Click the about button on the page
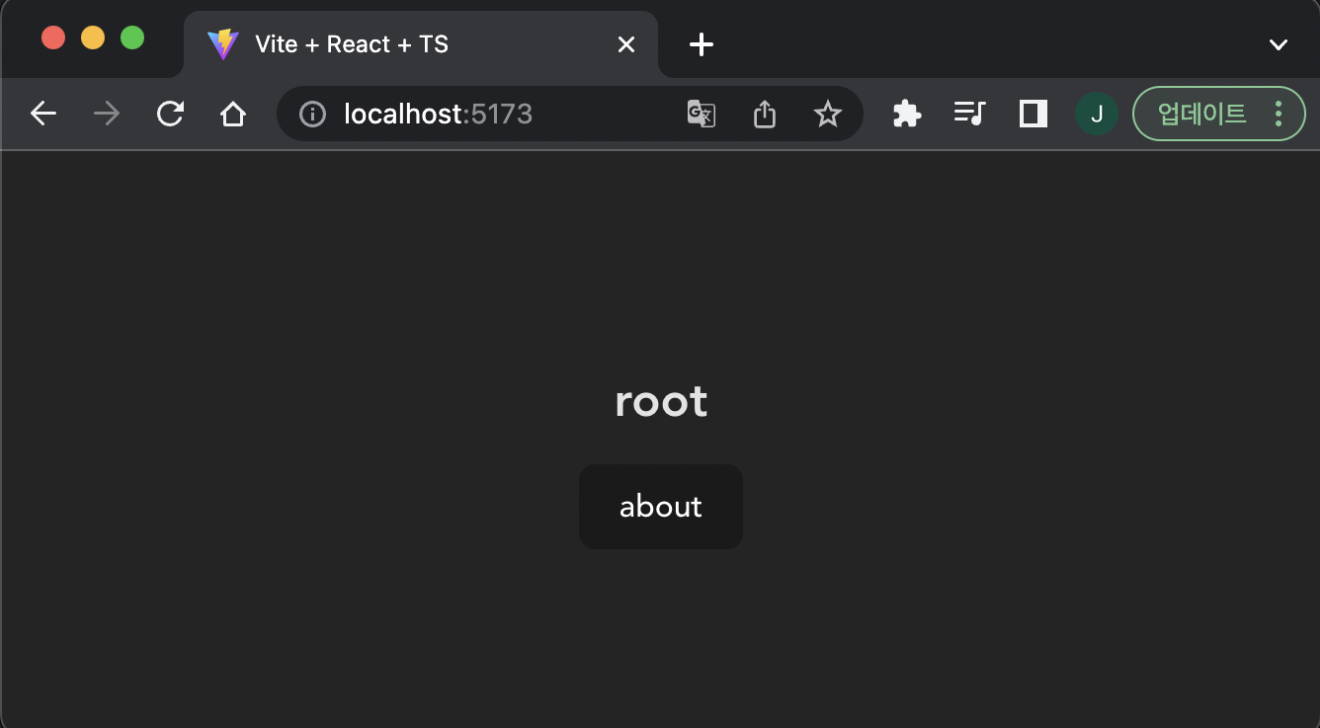The image size is (1320, 728). (660, 506)
